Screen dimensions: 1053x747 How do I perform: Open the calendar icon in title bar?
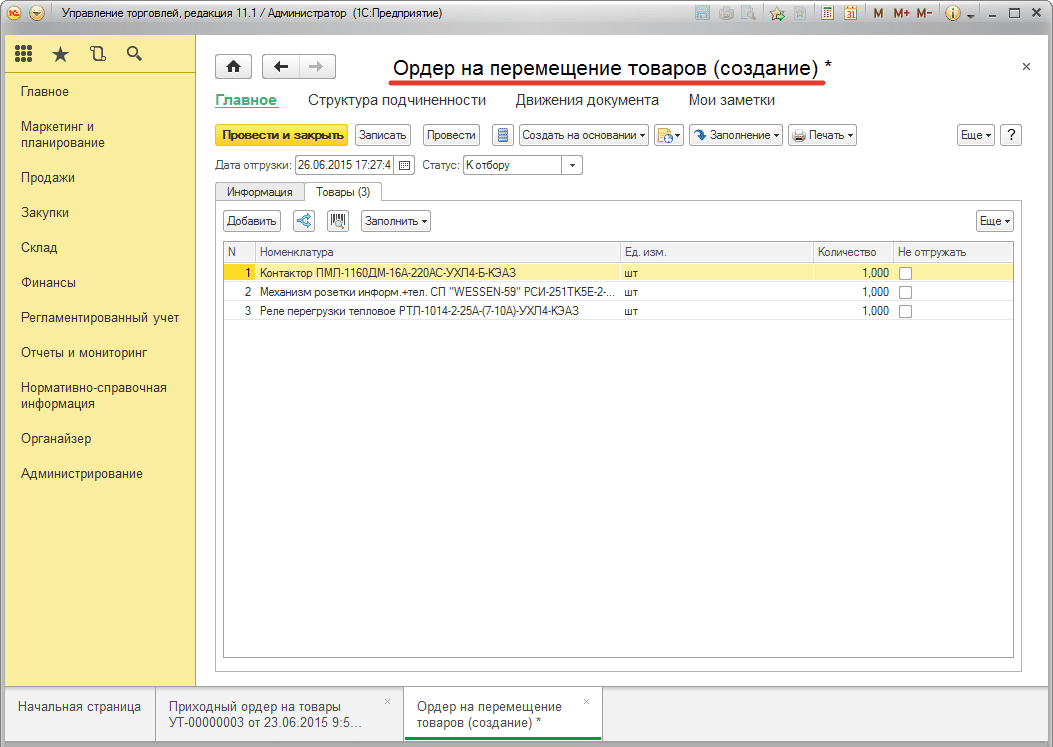pos(850,13)
